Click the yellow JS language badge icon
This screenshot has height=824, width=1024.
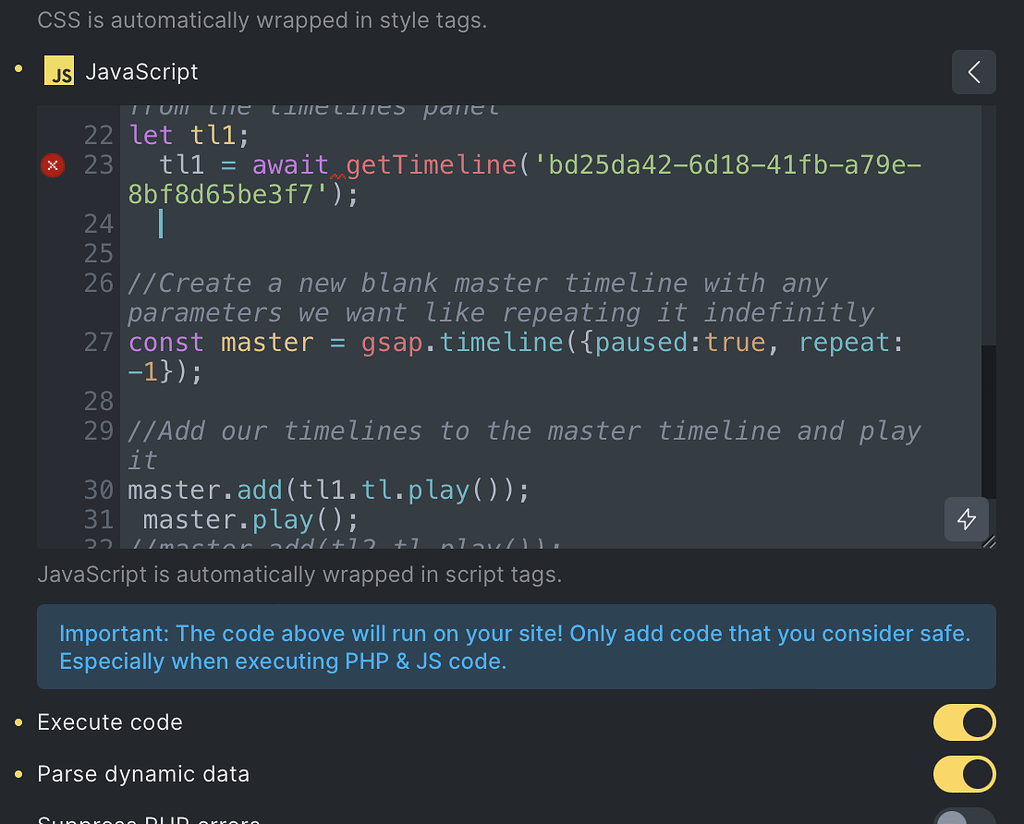[58, 71]
